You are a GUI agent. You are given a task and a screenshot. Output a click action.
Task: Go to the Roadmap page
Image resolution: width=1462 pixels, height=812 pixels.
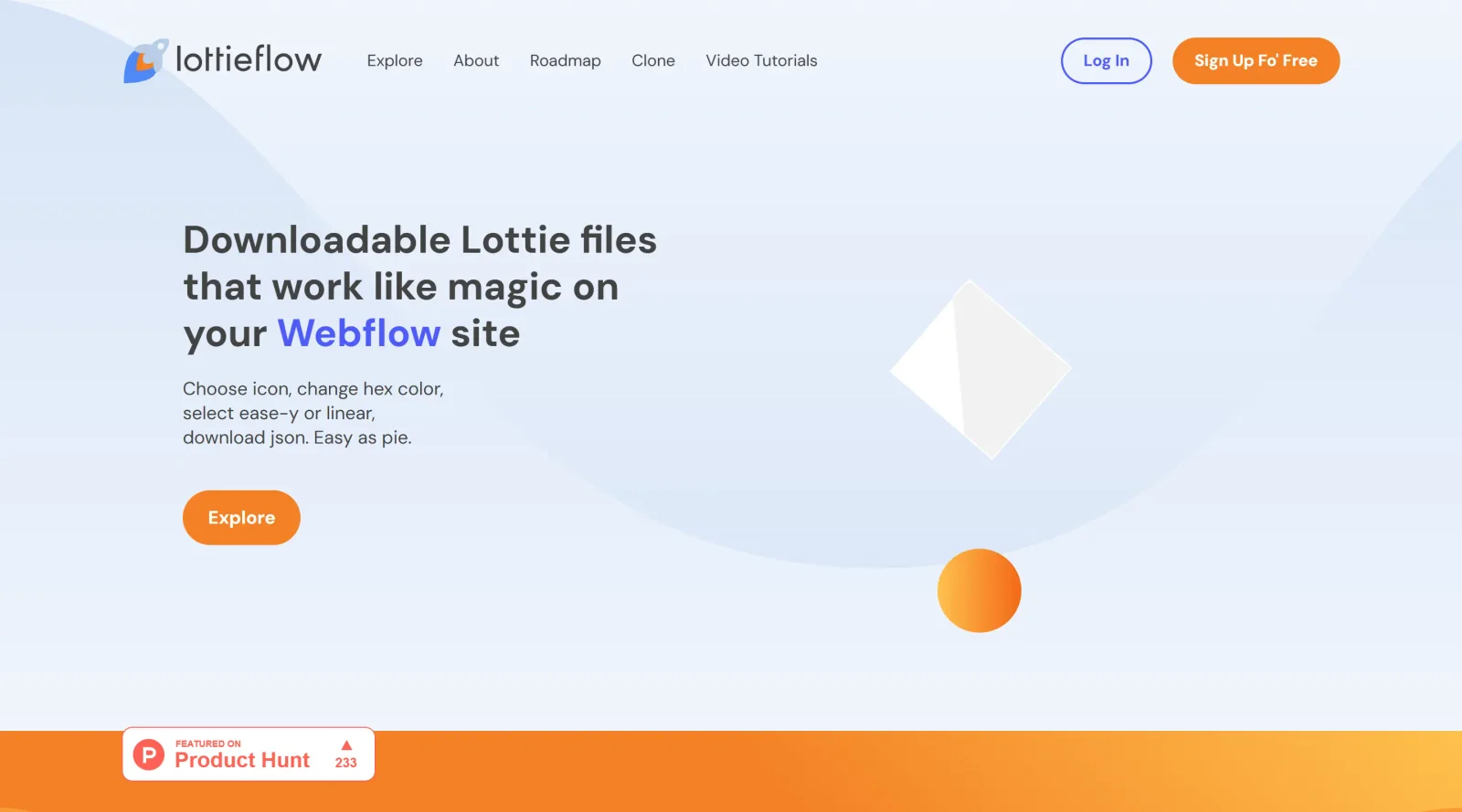click(566, 60)
